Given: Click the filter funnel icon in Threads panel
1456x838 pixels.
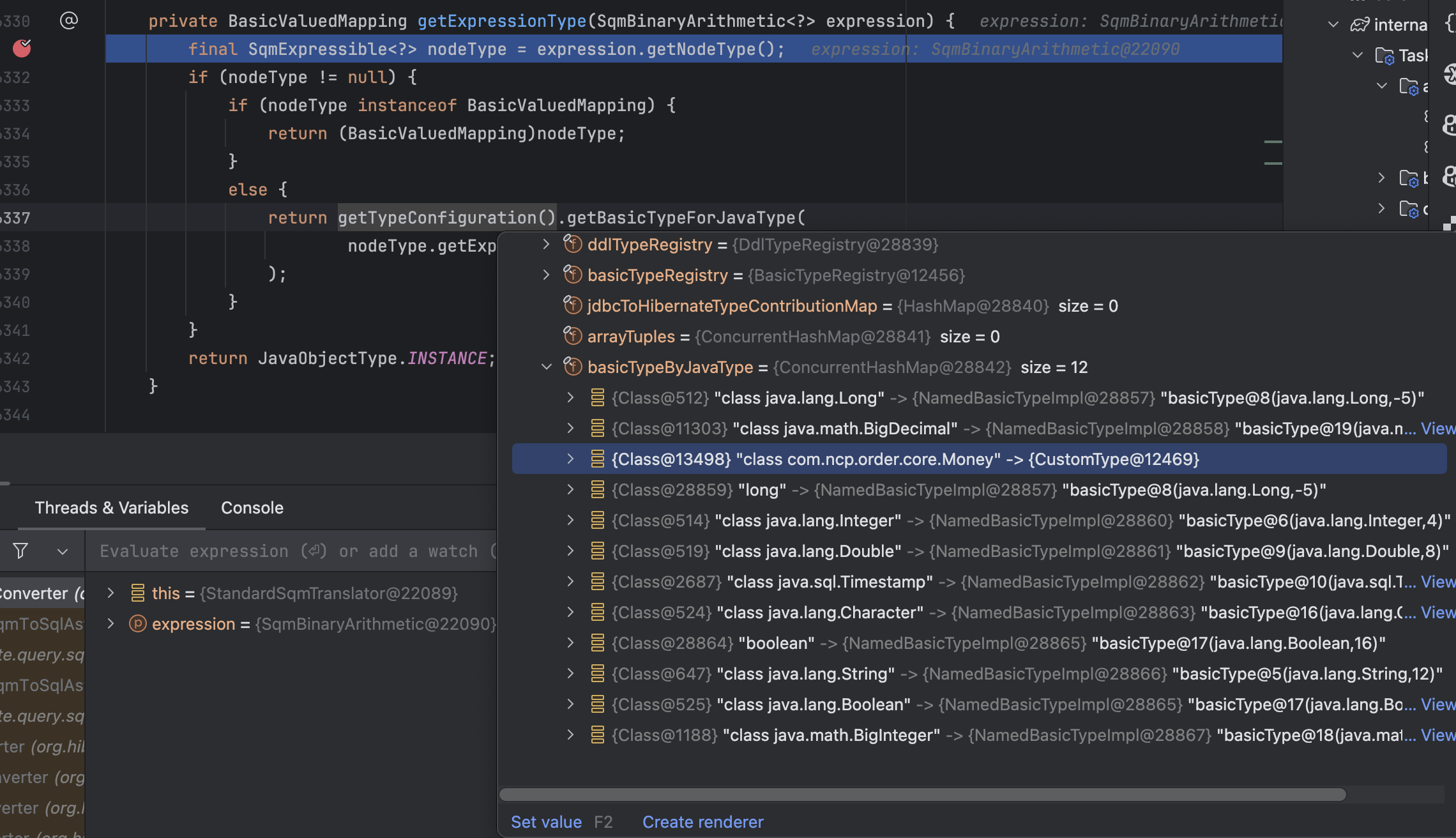Looking at the screenshot, I should 20,551.
